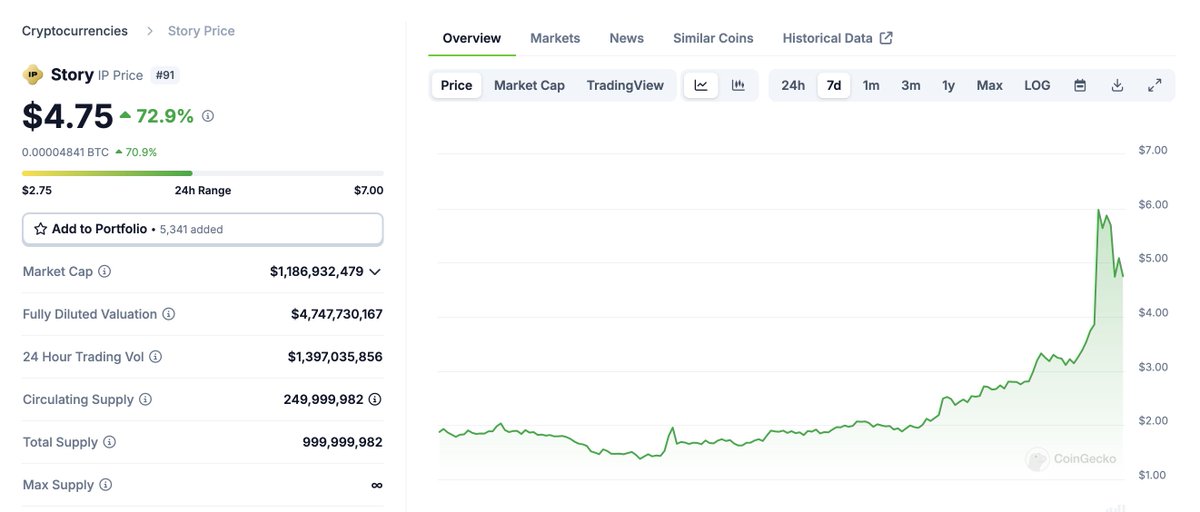Select the TradingView chart toggle
The image size is (1200, 512).
pos(625,85)
